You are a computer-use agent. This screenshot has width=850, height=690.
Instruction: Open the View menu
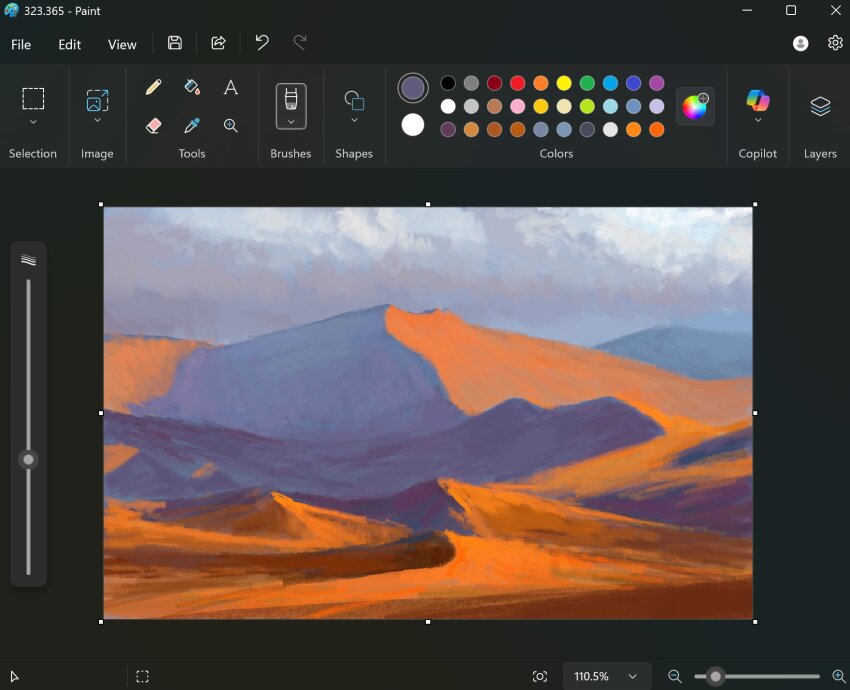point(122,44)
